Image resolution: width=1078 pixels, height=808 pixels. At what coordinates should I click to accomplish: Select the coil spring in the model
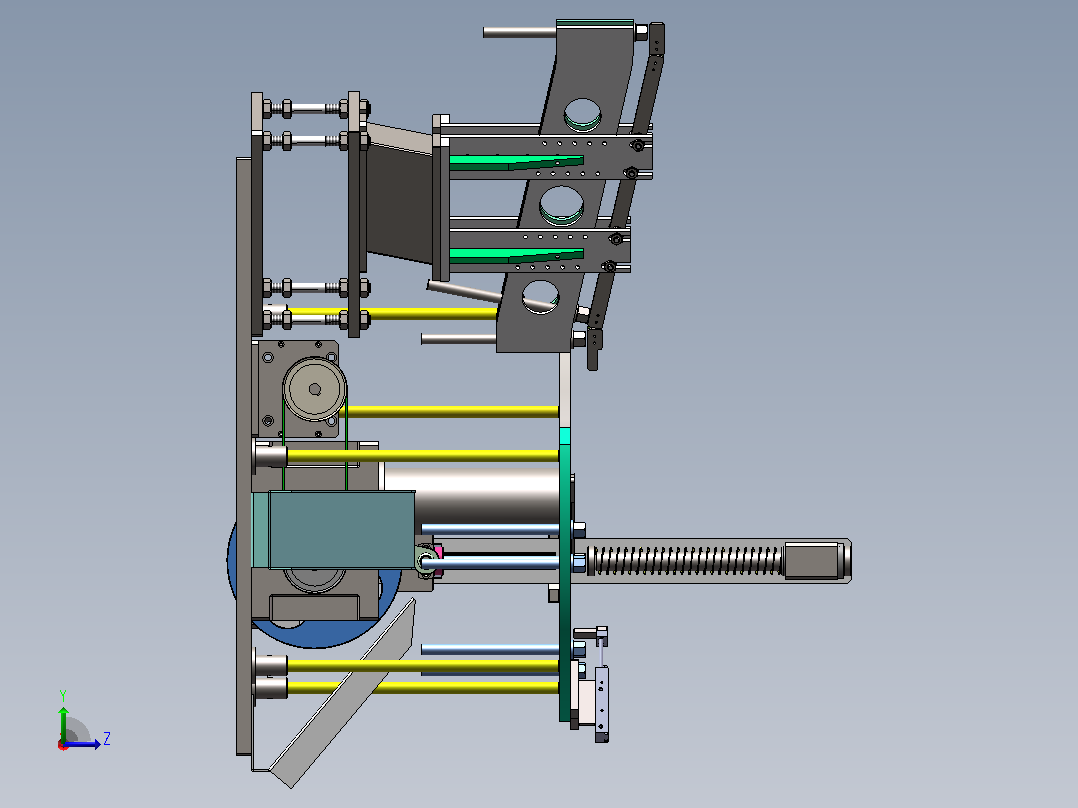pyautogui.click(x=688, y=560)
